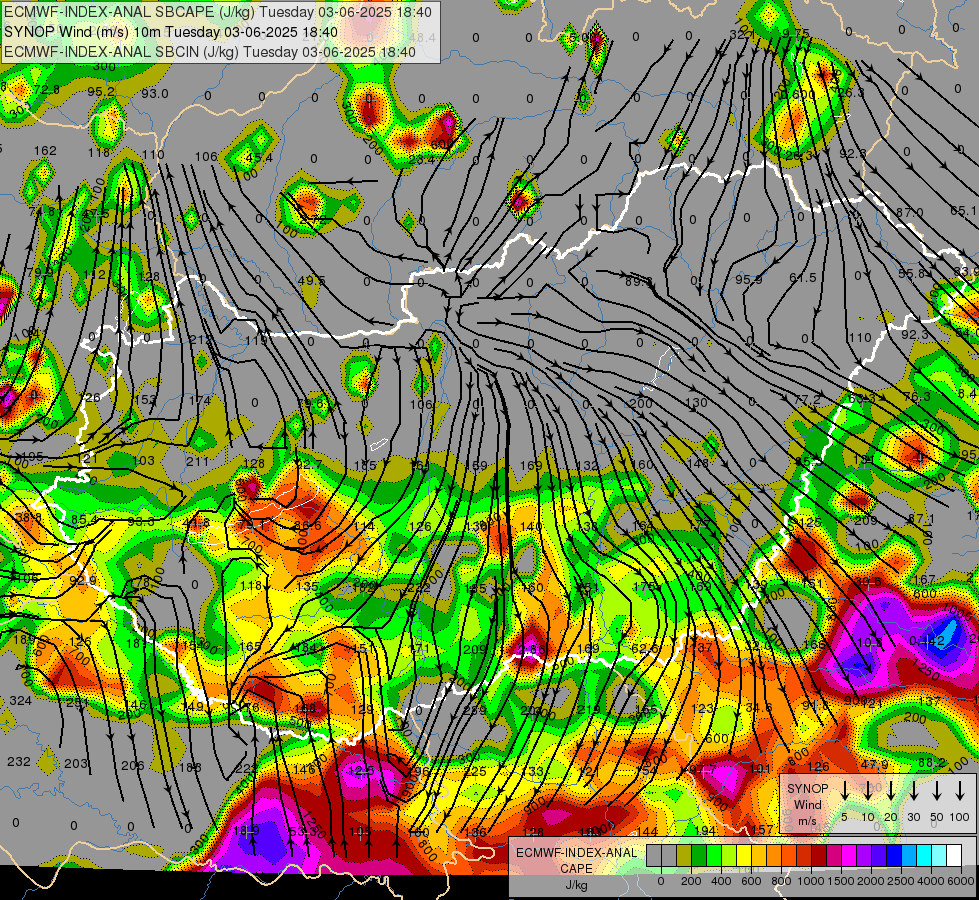Click the map value 93.0
Image resolution: width=979 pixels, height=900 pixels.
coord(154,94)
